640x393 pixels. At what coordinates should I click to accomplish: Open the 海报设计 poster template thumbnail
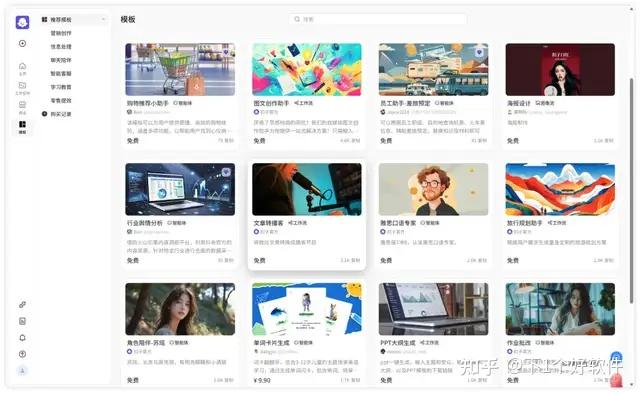pyautogui.click(x=560, y=70)
